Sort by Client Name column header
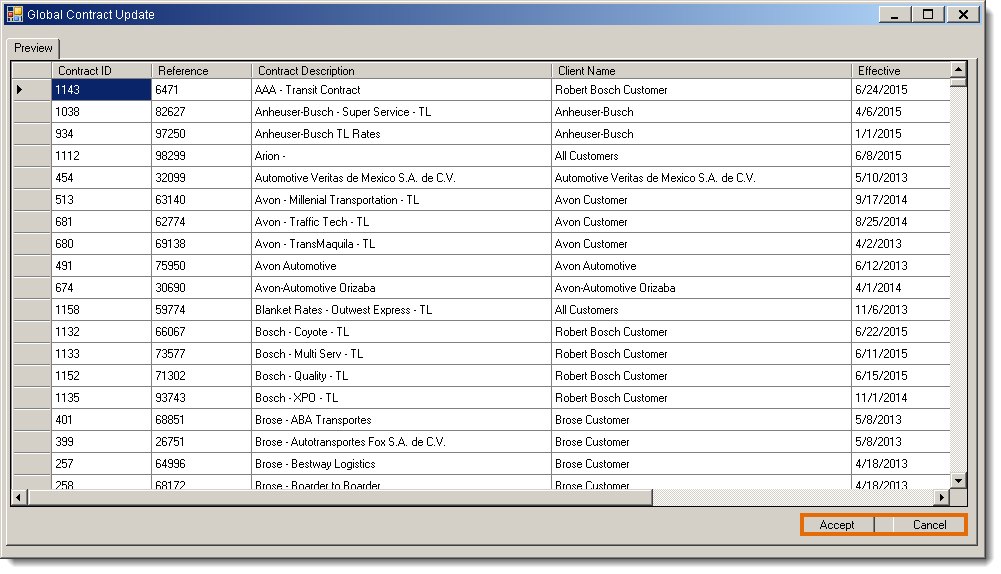This screenshot has width=1001, height=574. point(702,70)
